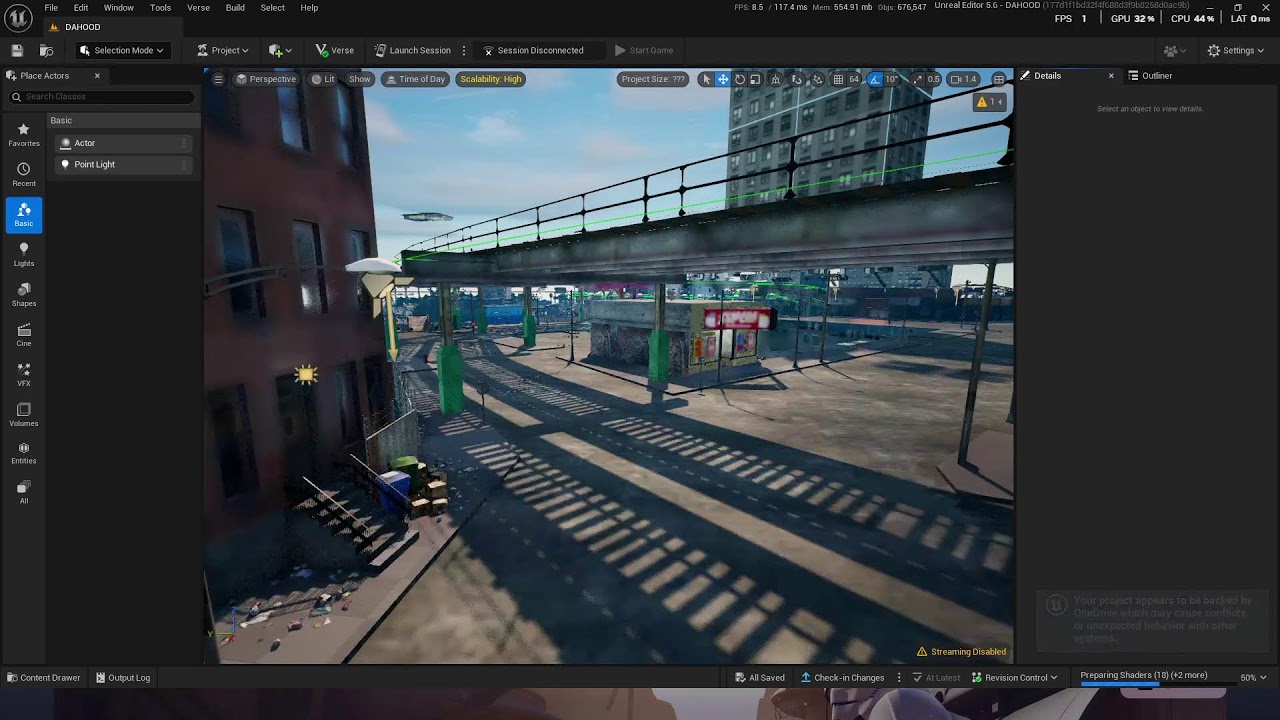Open the add content quick menu
The image size is (1280, 720).
coord(280,50)
